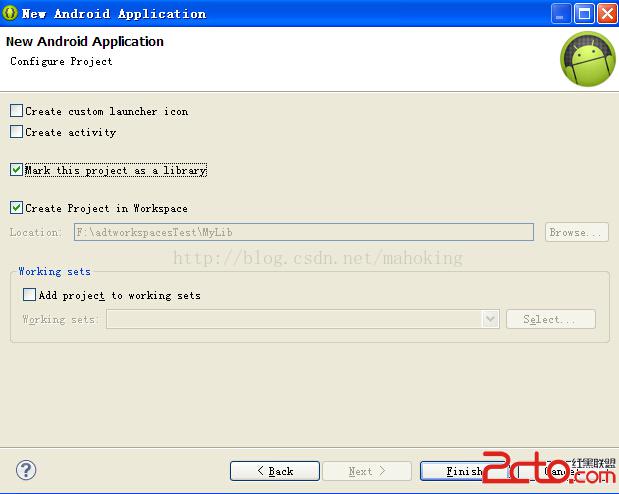Click the 'Location:' label
Image resolution: width=619 pixels, height=494 pixels.
[x=36, y=232]
